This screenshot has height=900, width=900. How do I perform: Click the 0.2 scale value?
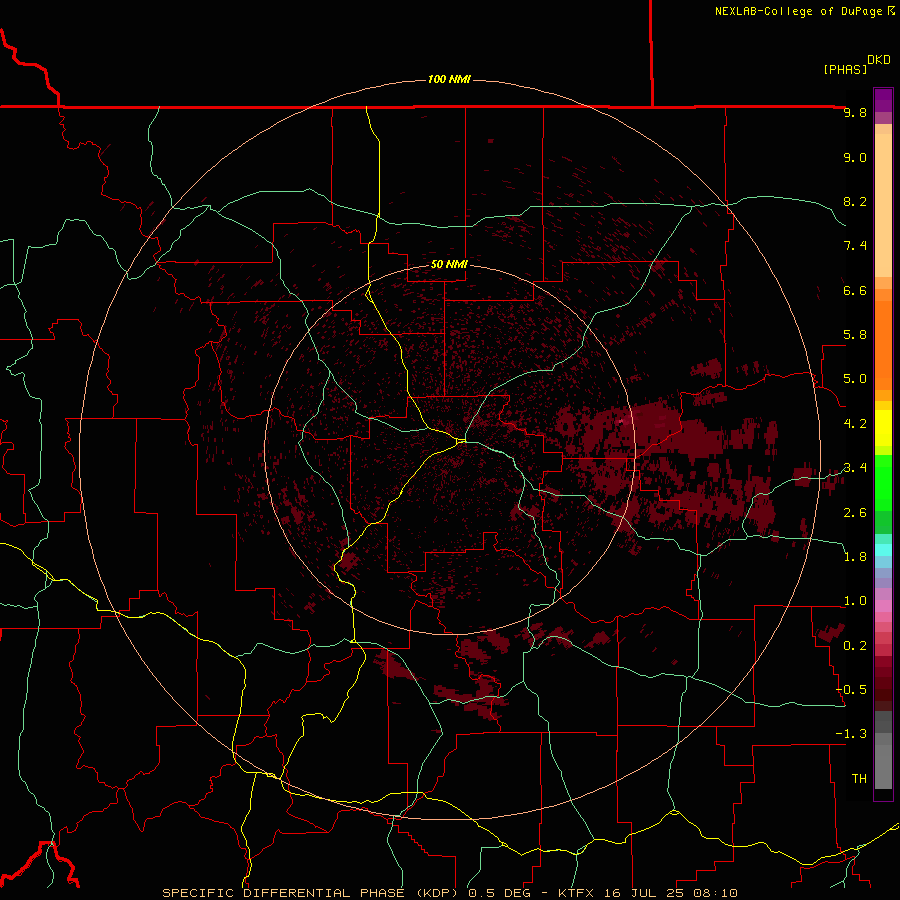click(x=855, y=646)
